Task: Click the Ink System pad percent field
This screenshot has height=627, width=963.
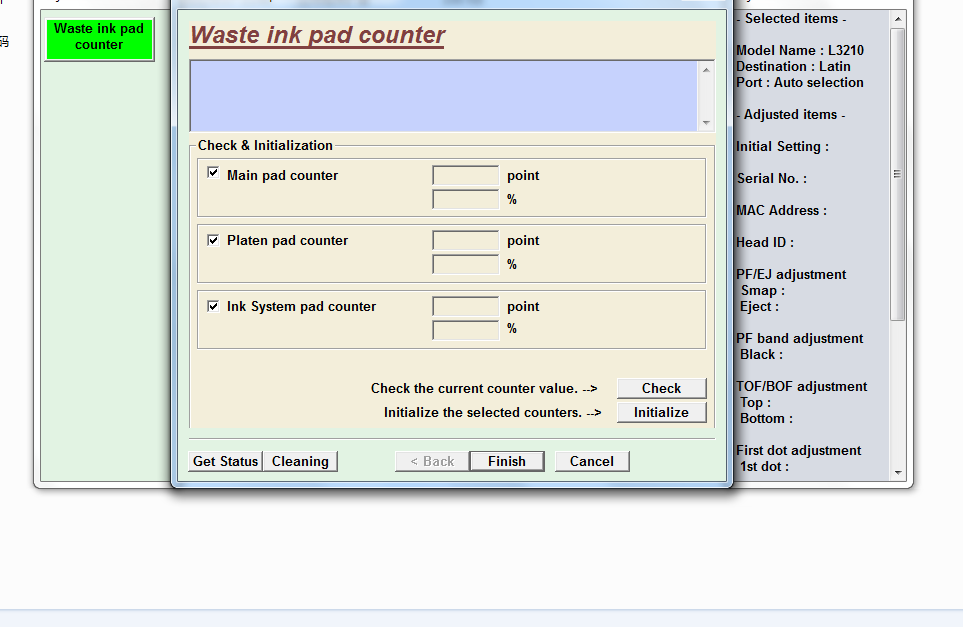Action: [466, 330]
